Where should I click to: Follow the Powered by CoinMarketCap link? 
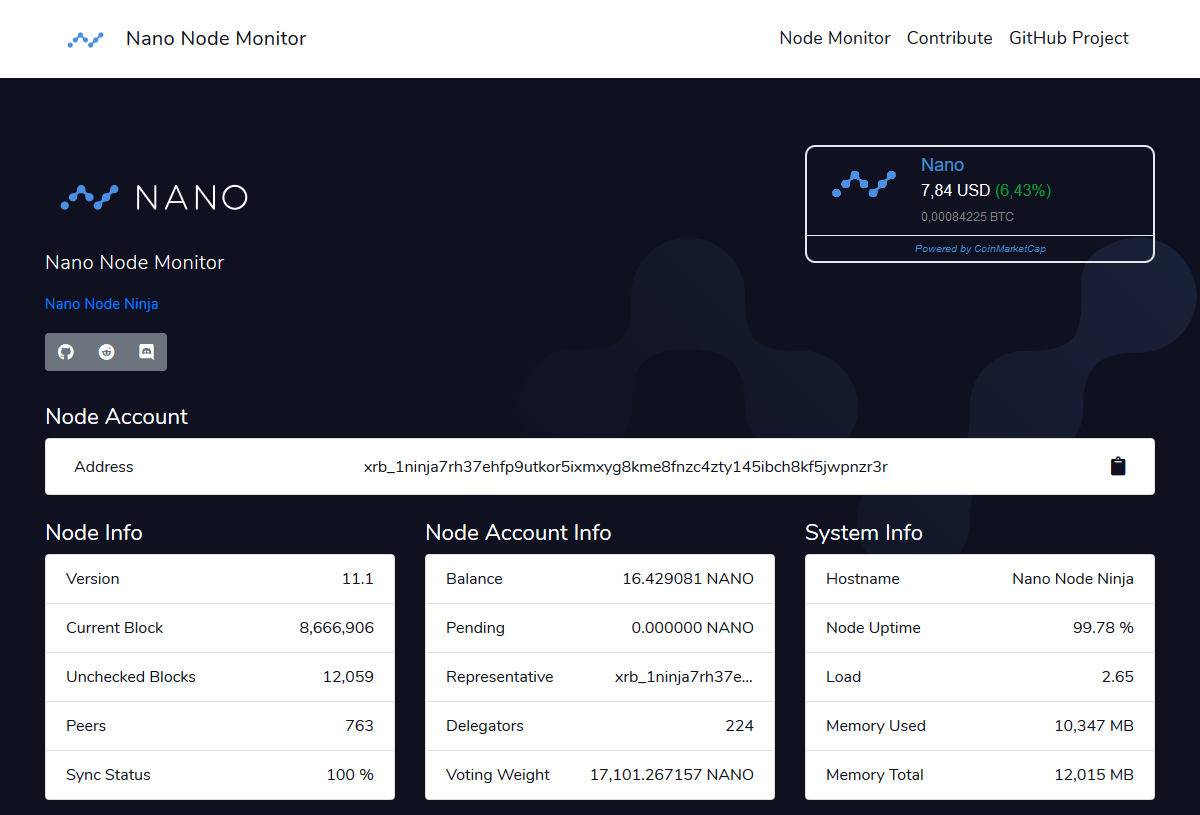980,249
